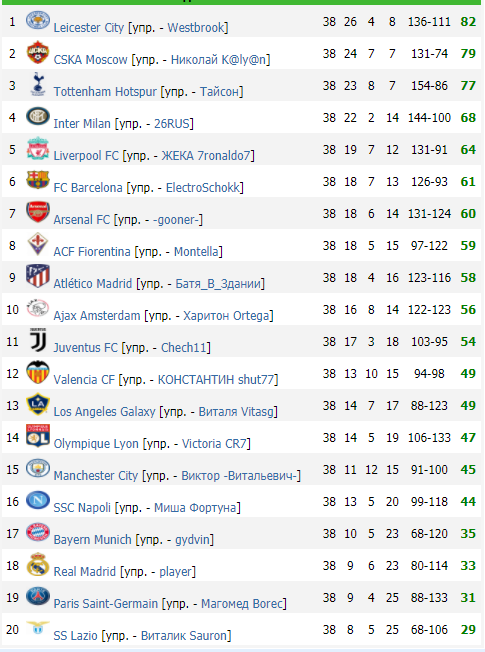Viewport: 485px width, 652px height.
Task: Click the Real Madrid crest icon
Action: [38, 564]
